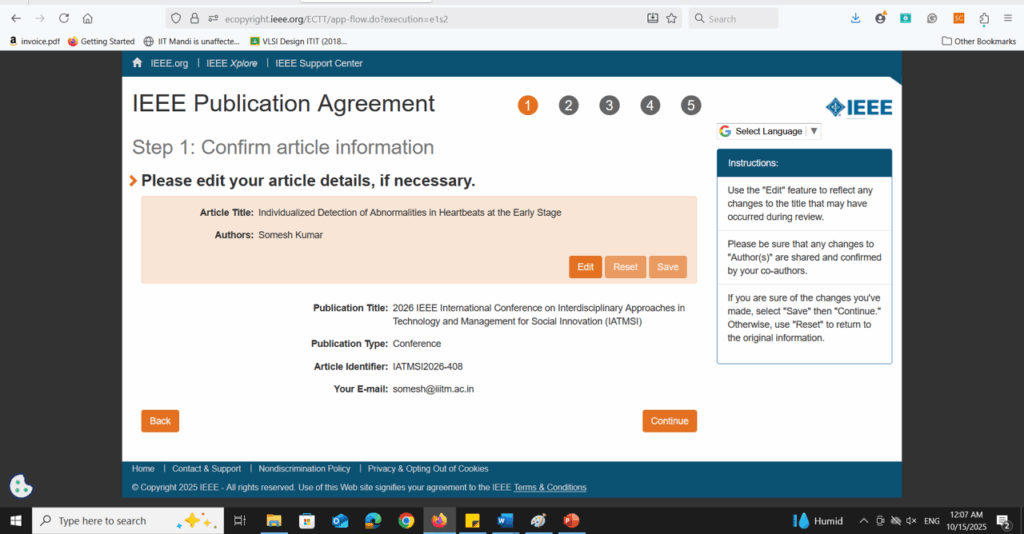Open the Firefox extensions puzzle icon
This screenshot has height=534, width=1024.
click(x=984, y=18)
